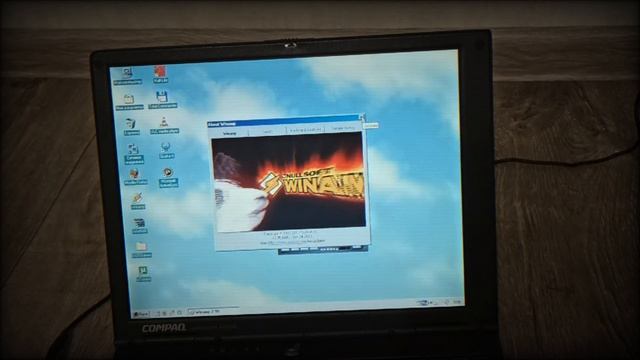The width and height of the screenshot is (640, 360).
Task: Open the network places desktop icon
Action: (134, 153)
